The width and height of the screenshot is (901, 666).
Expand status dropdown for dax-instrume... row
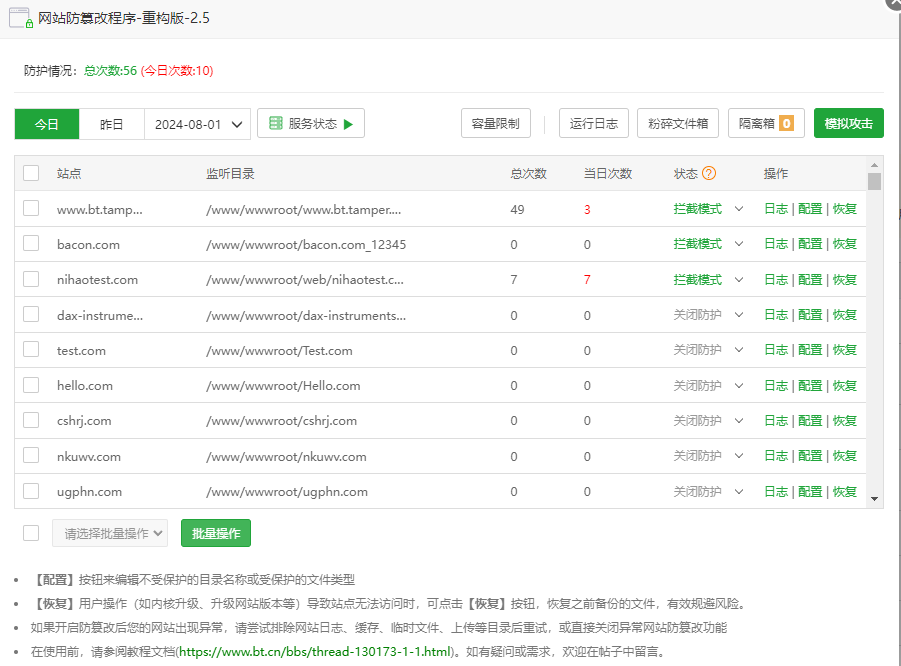click(739, 315)
